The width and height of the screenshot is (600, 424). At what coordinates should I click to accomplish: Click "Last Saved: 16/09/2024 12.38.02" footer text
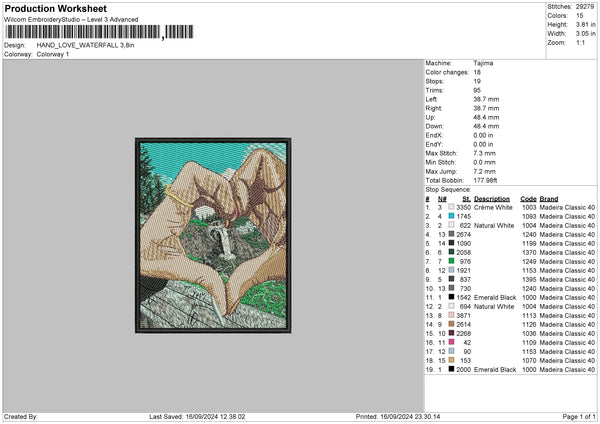pos(197,416)
